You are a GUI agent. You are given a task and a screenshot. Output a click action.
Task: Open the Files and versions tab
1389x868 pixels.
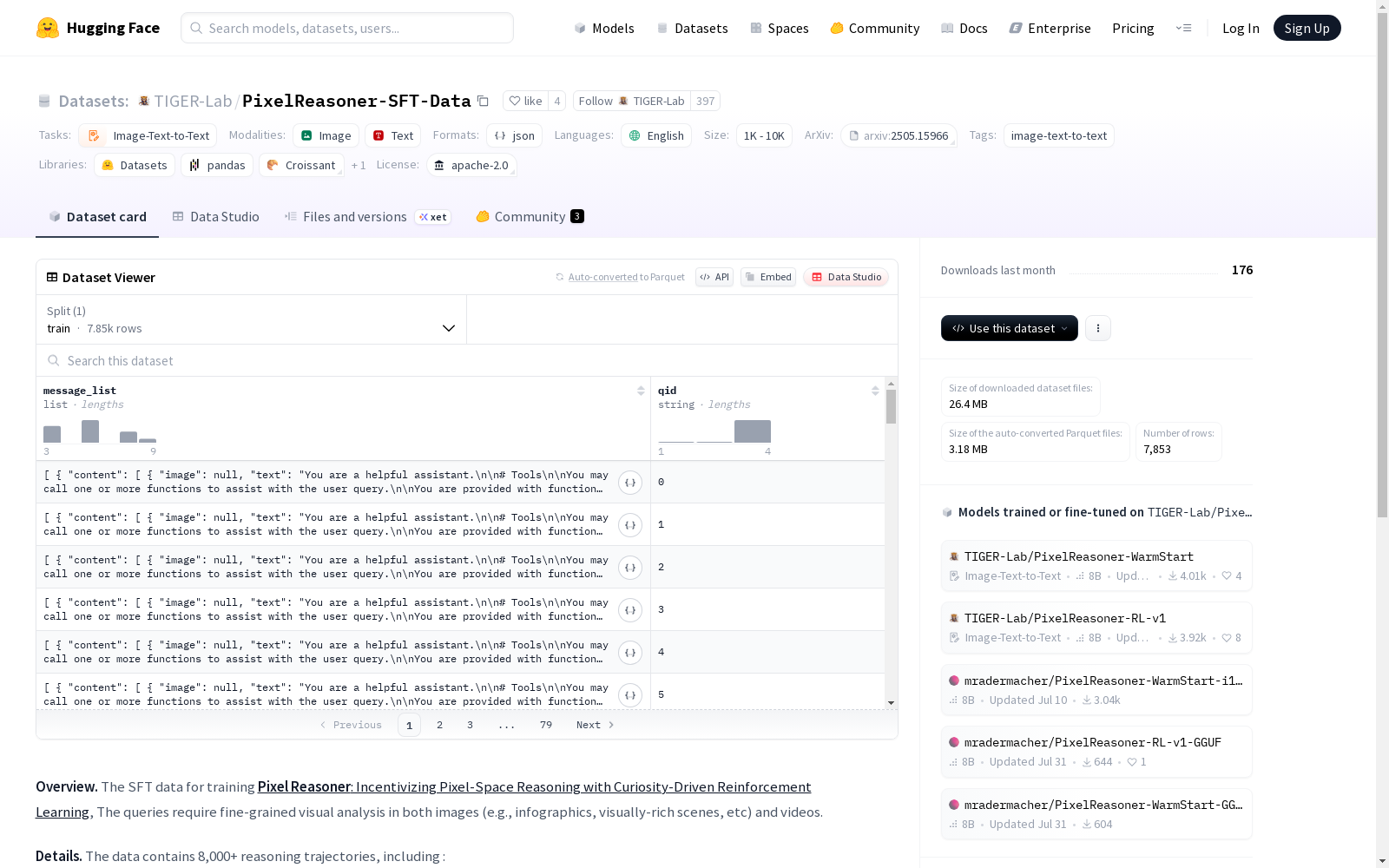click(x=367, y=217)
